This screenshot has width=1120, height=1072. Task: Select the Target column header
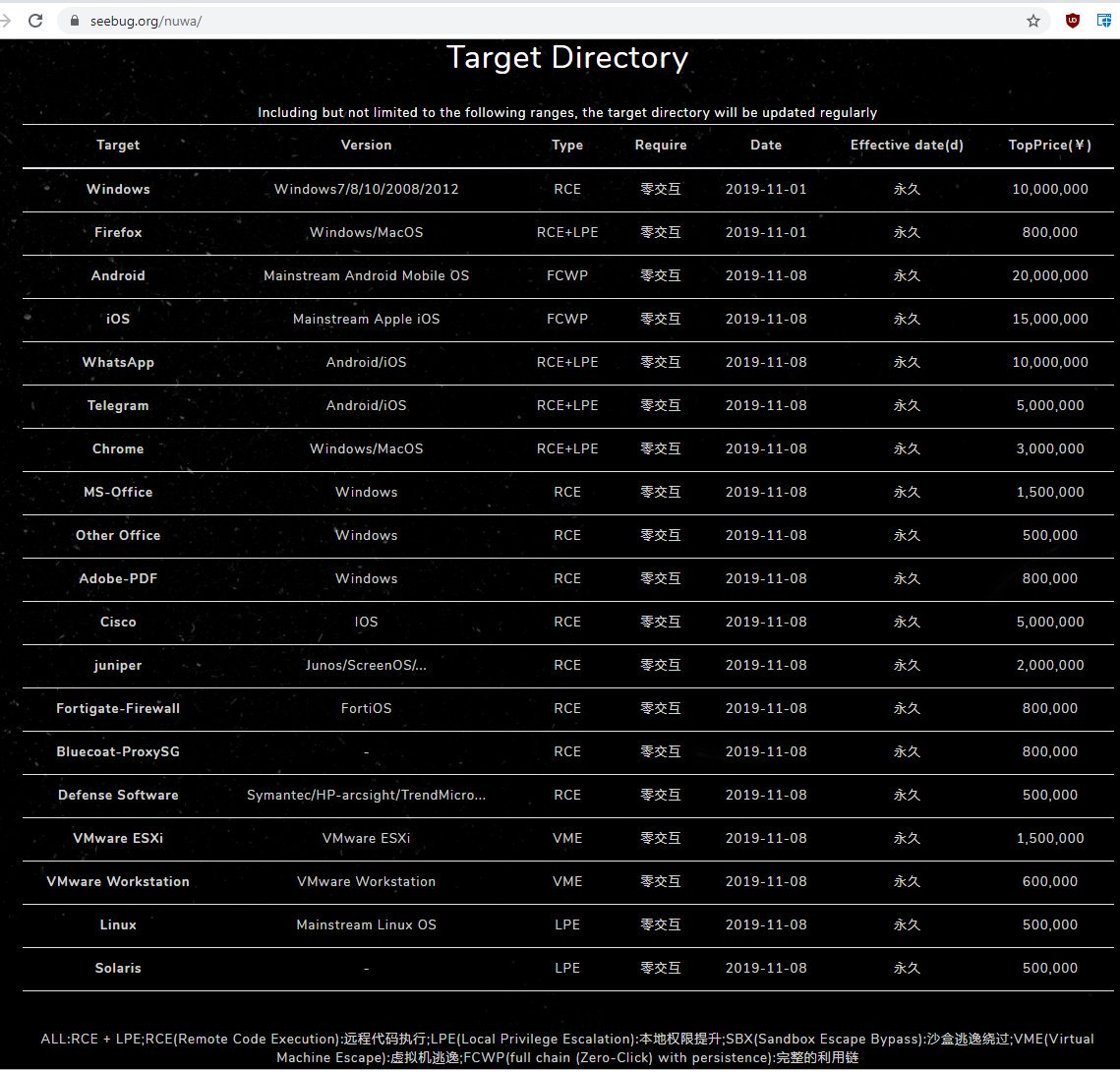(118, 145)
